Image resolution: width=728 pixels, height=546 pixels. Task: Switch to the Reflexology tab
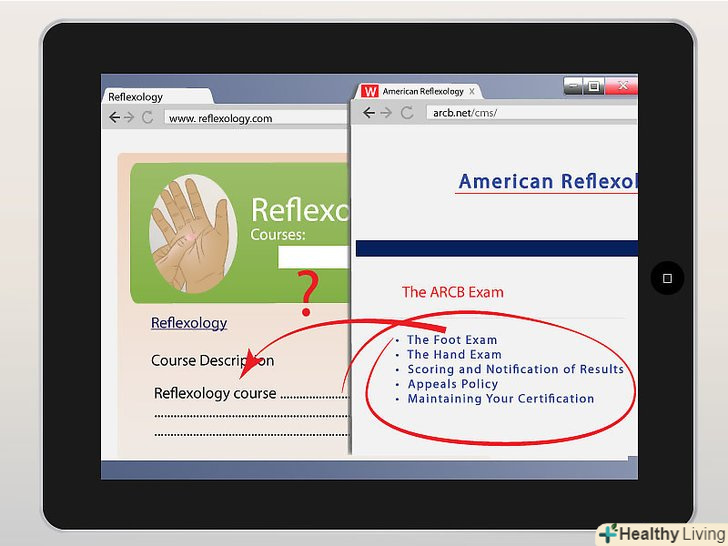[157, 97]
